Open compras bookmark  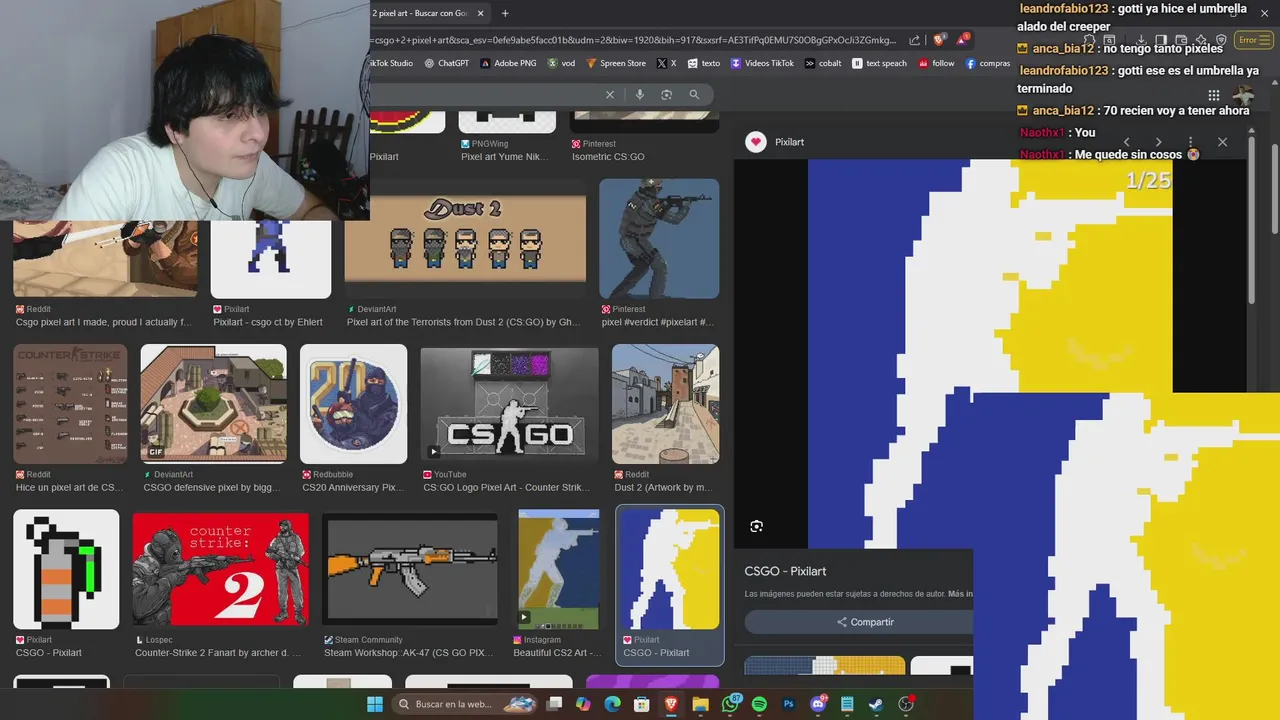pyautogui.click(x=988, y=63)
